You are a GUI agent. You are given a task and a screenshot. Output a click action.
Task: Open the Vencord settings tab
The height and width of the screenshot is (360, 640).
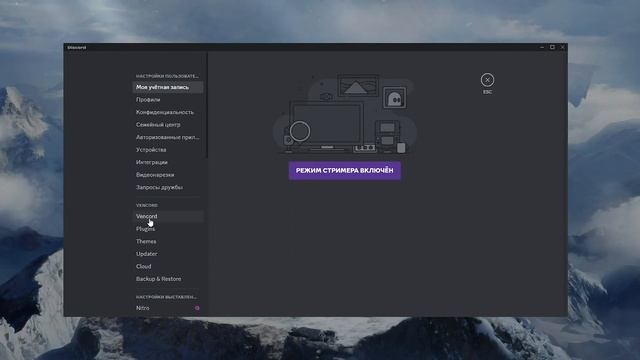(x=168, y=216)
